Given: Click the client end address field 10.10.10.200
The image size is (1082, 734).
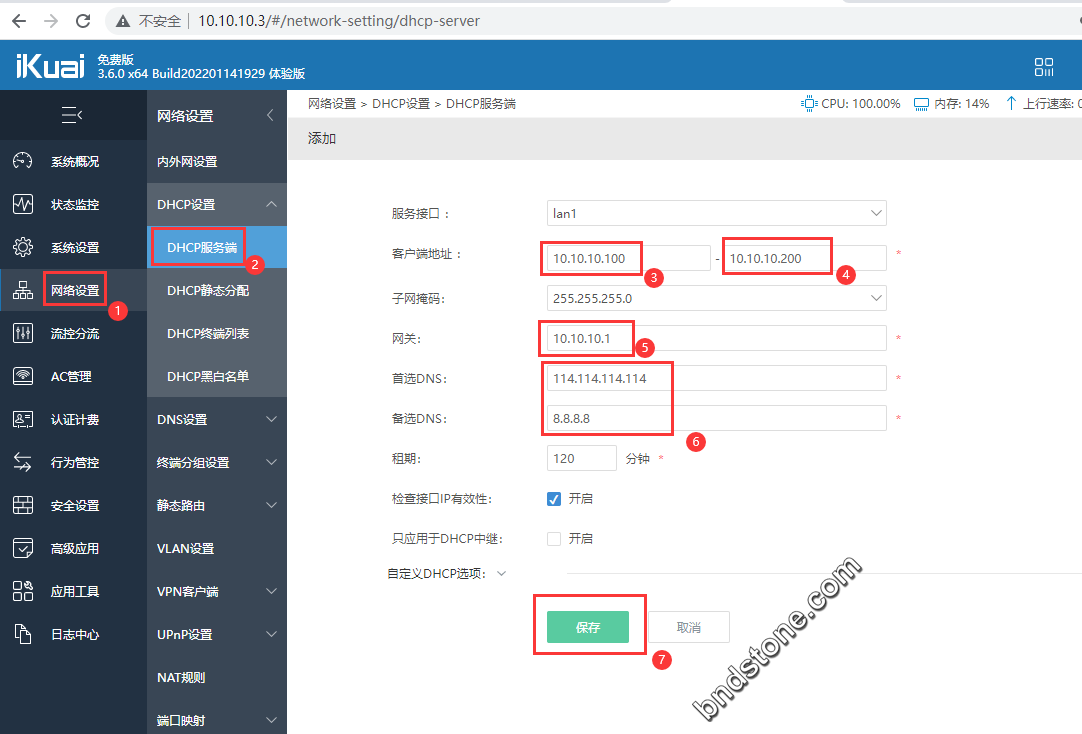Looking at the screenshot, I should (x=805, y=258).
